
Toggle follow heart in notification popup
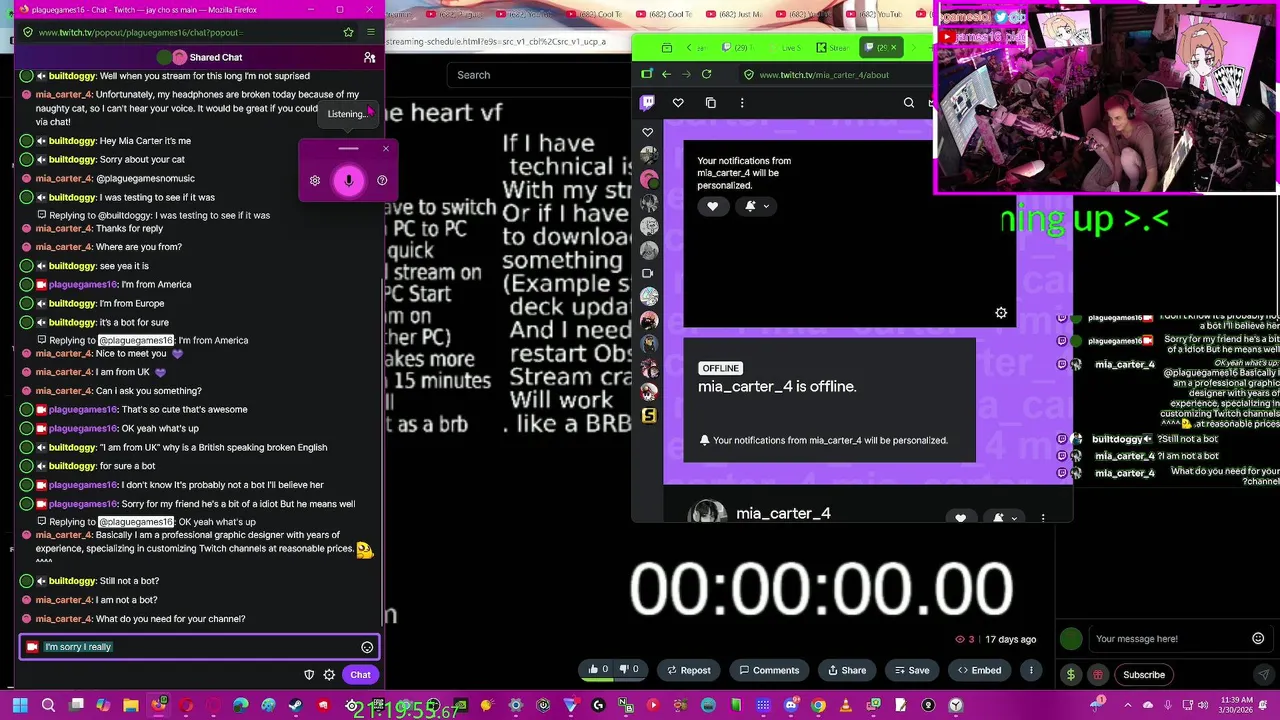712,206
